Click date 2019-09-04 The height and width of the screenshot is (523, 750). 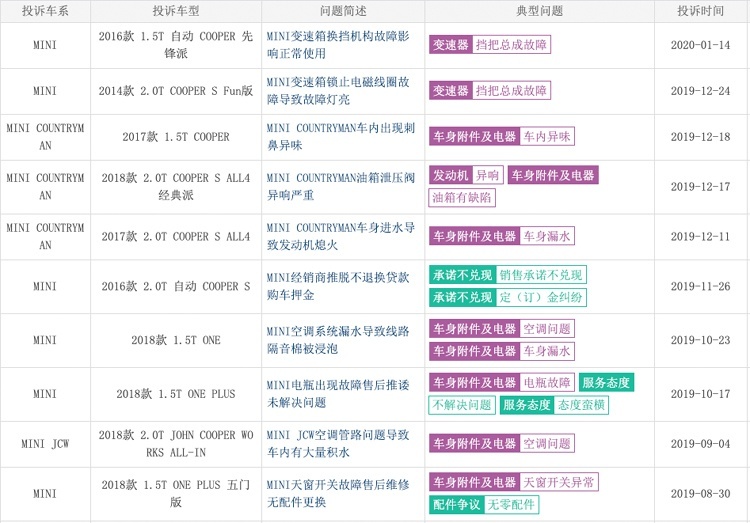point(700,444)
